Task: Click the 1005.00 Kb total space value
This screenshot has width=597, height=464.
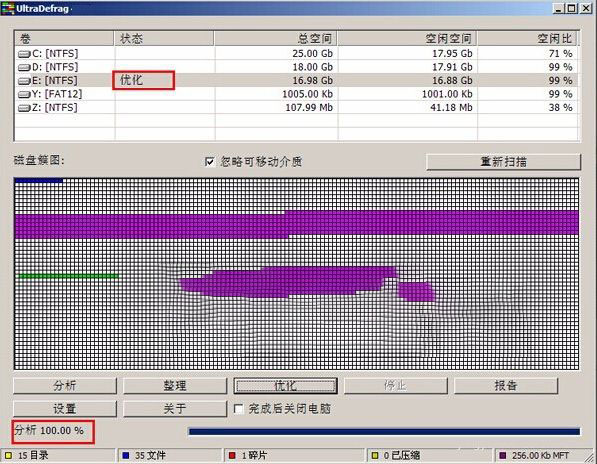Action: pyautogui.click(x=308, y=94)
